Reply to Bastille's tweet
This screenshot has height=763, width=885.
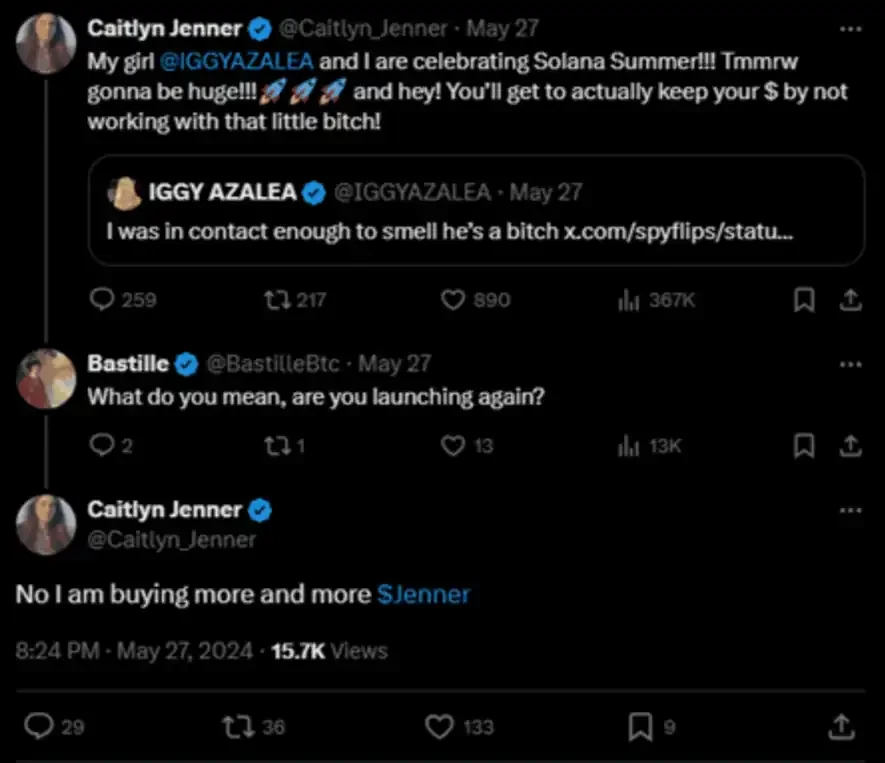tap(102, 445)
